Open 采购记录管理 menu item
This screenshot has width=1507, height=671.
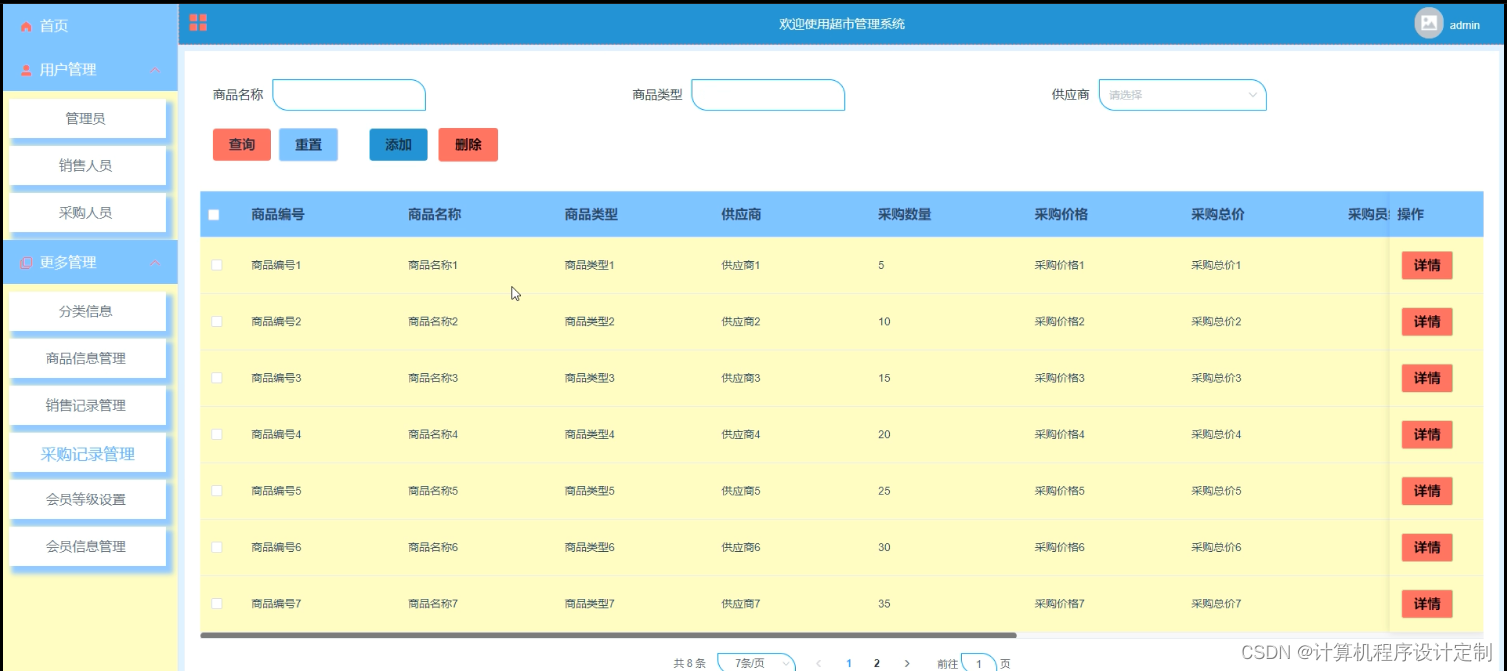coord(87,453)
